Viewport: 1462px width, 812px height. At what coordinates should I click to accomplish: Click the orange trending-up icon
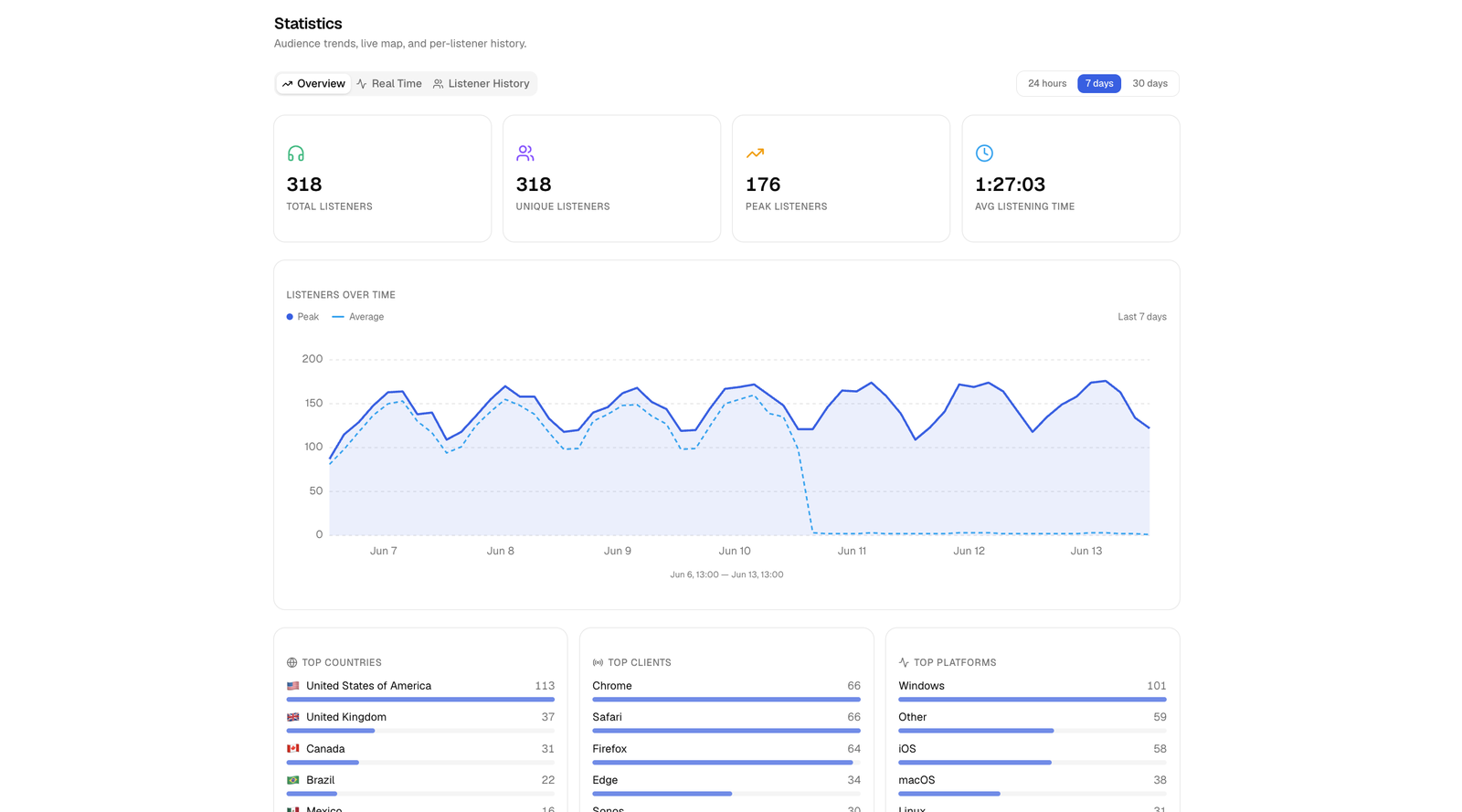[x=755, y=153]
